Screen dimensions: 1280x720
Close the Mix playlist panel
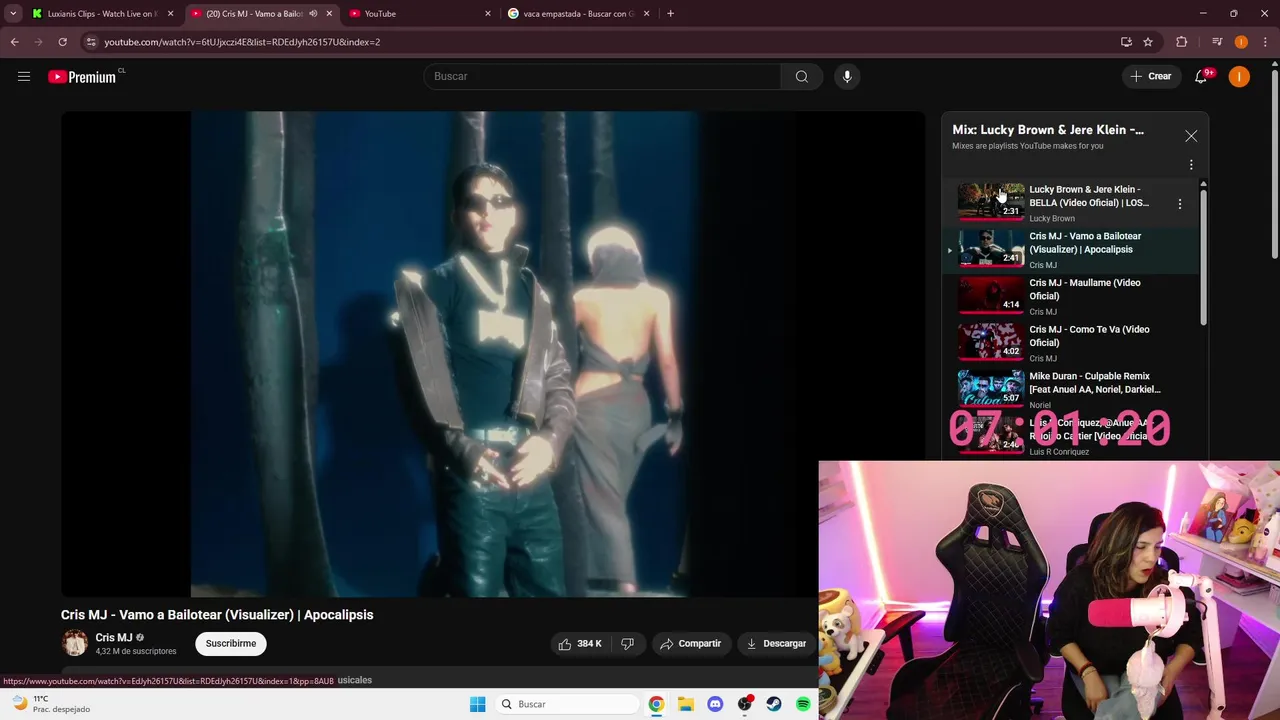(x=1191, y=136)
